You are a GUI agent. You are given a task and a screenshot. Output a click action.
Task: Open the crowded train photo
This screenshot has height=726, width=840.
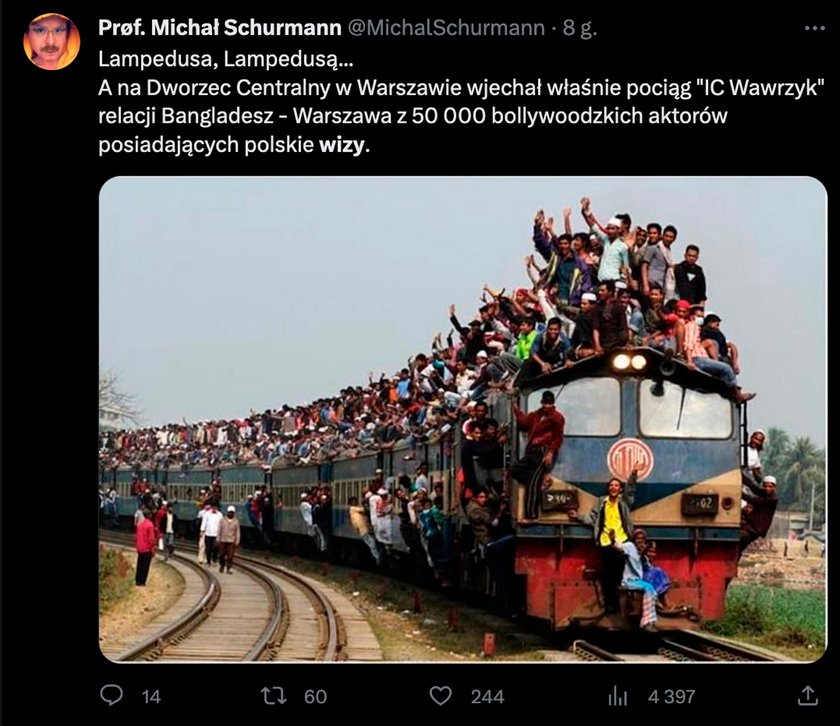click(463, 420)
